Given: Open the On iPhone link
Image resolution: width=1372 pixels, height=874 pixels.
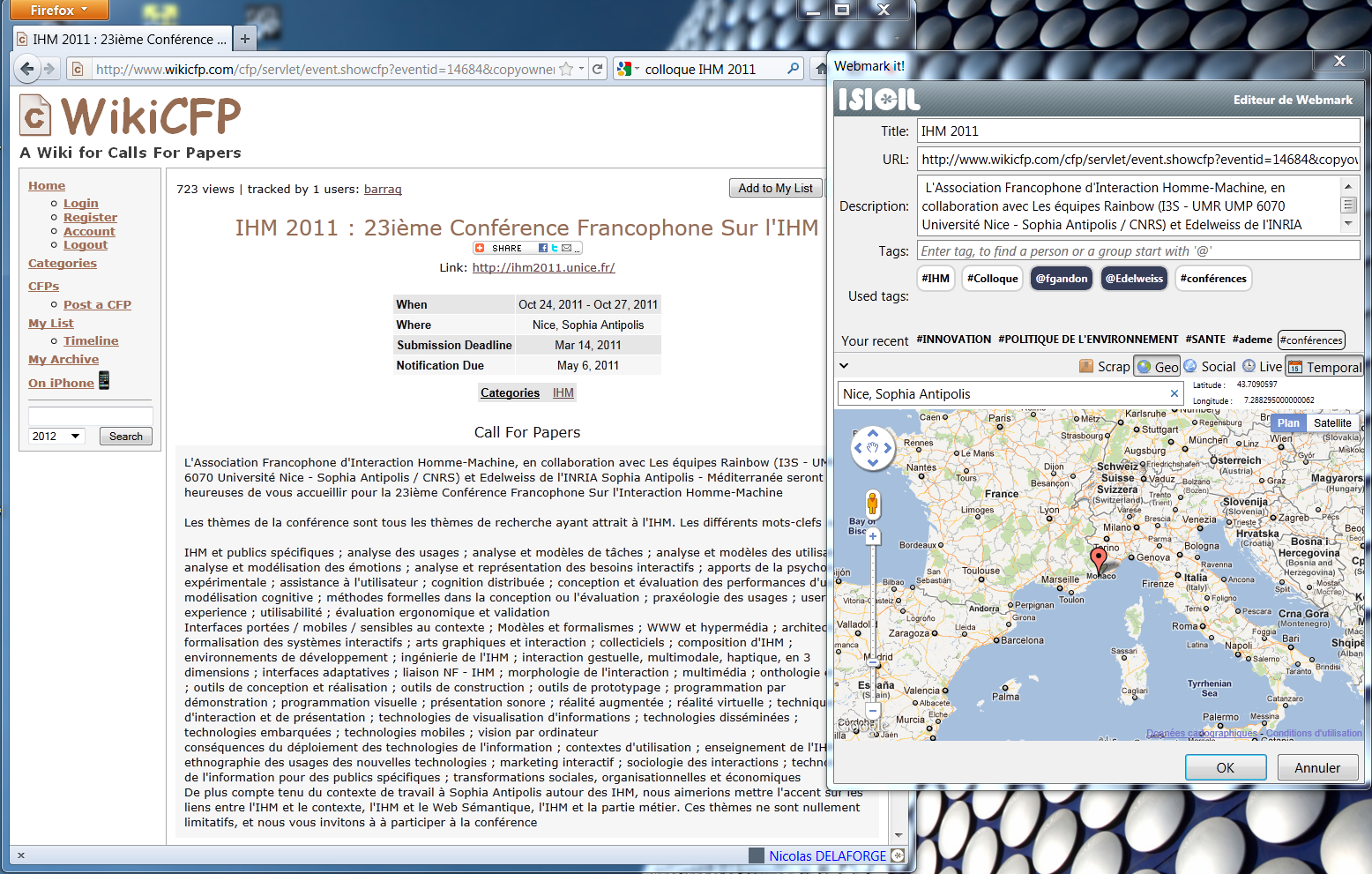Looking at the screenshot, I should coord(61,383).
